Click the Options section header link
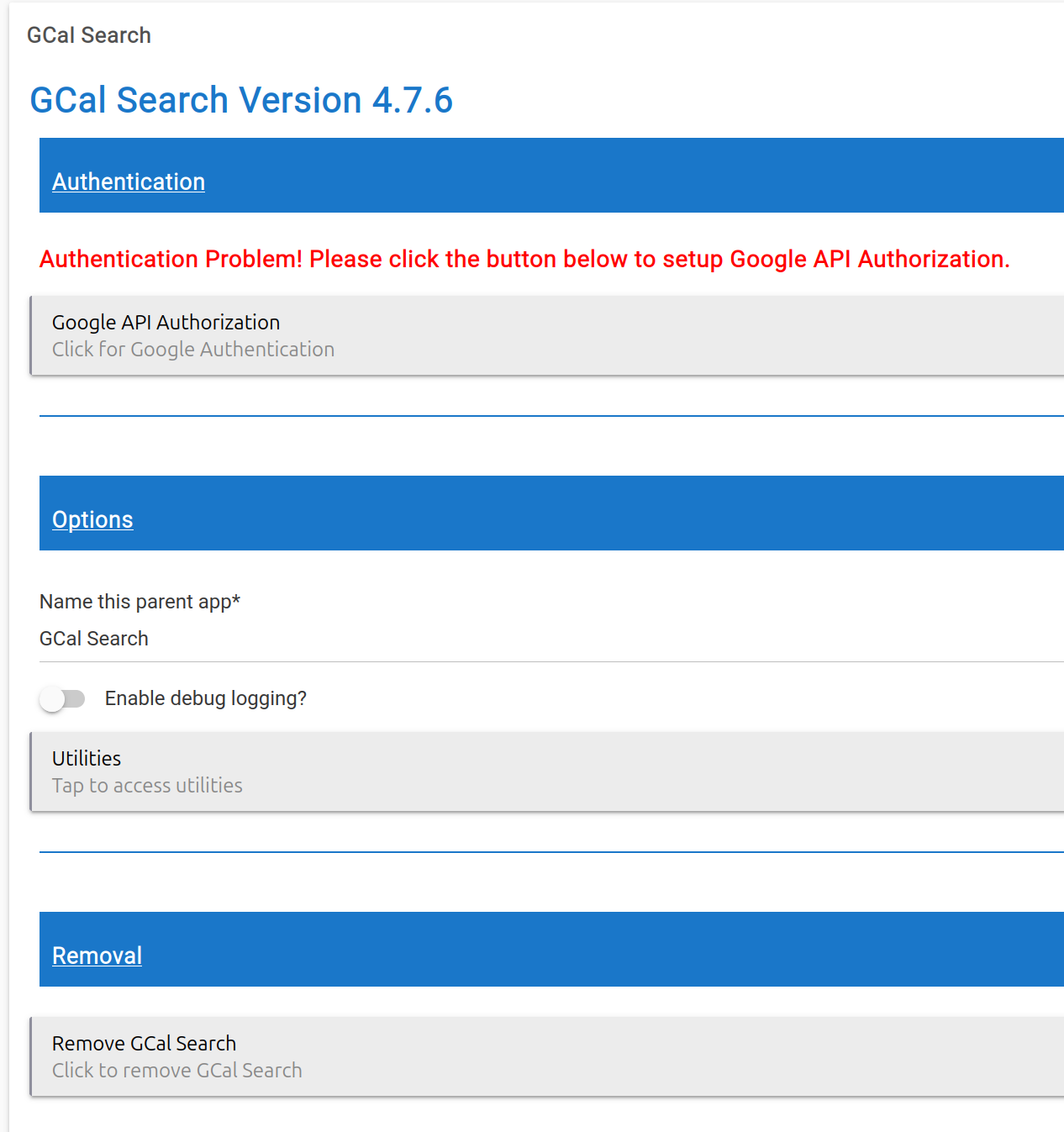This screenshot has height=1132, width=1064. [92, 519]
